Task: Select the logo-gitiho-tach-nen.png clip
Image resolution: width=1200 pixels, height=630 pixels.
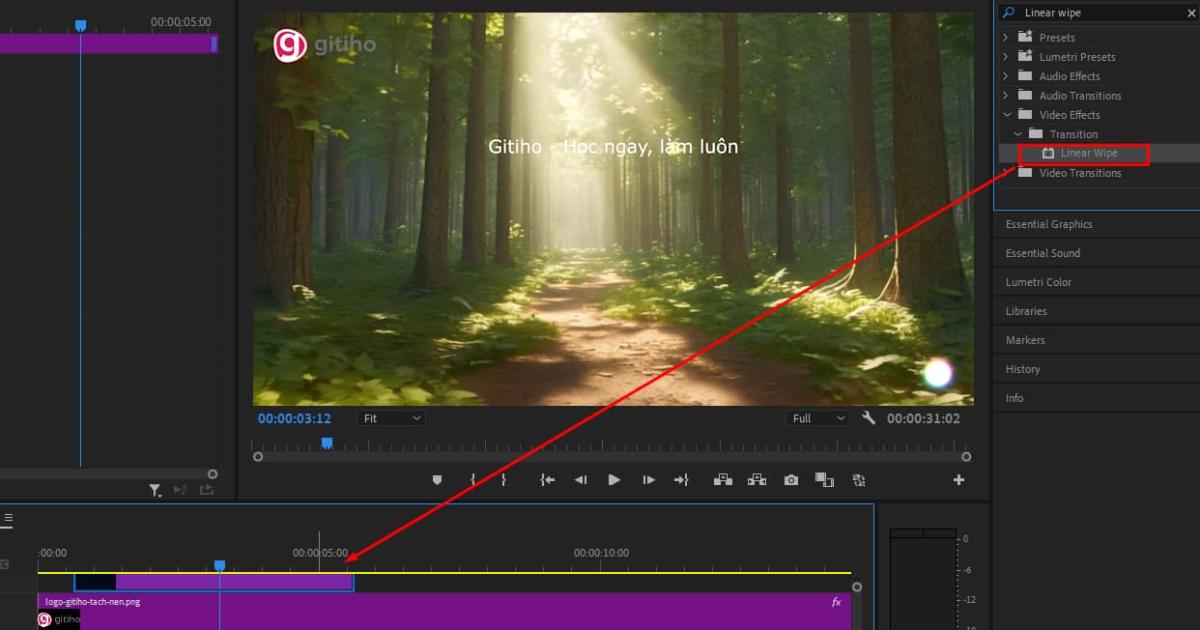Action: 445,611
